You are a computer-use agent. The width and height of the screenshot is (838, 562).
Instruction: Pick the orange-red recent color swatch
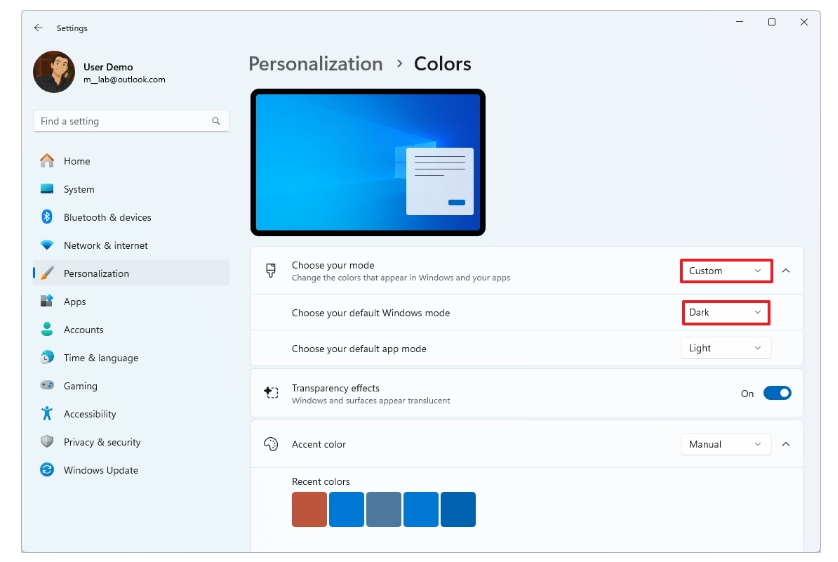309,509
